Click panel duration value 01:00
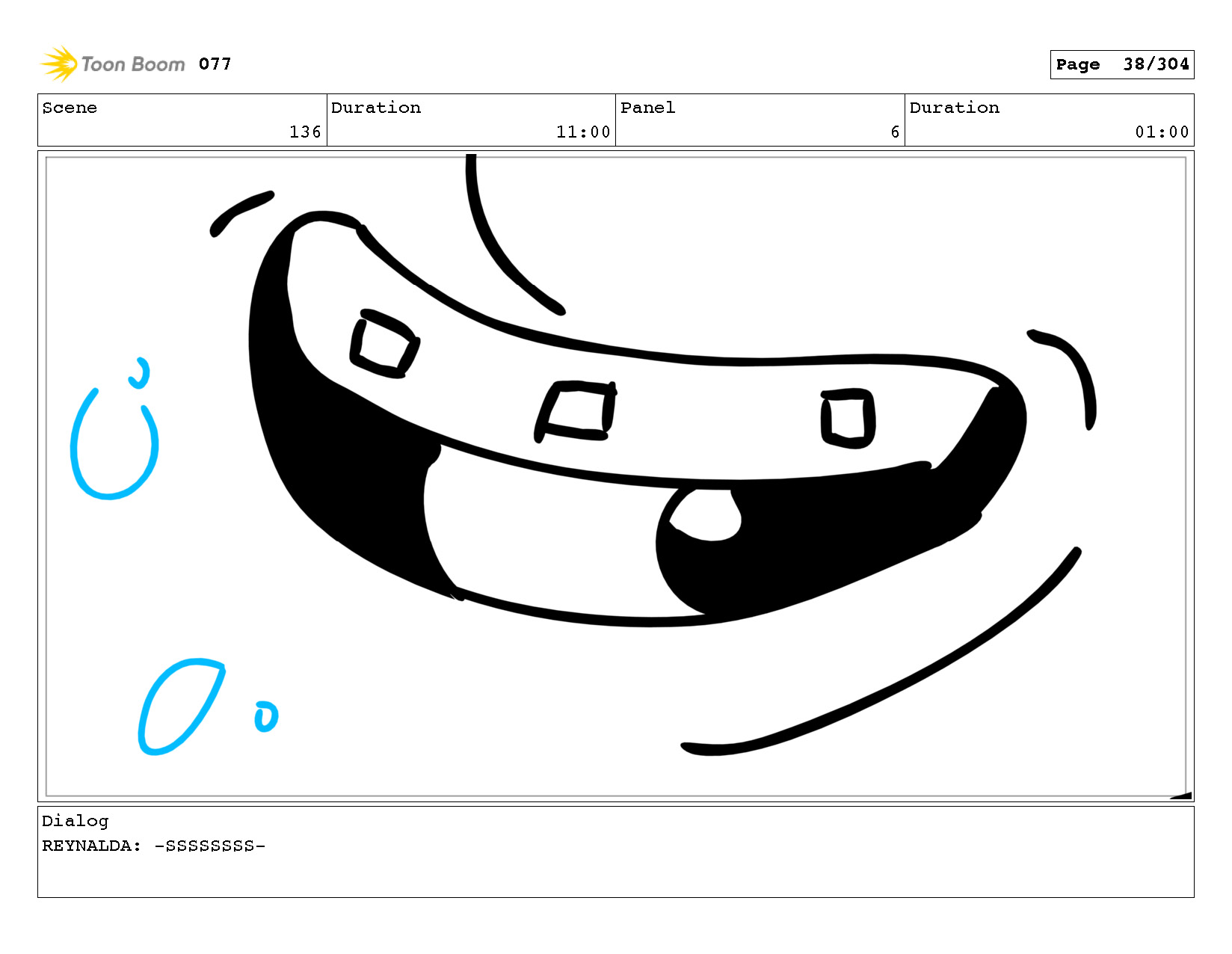The height and width of the screenshot is (954, 1232). coord(1162,132)
